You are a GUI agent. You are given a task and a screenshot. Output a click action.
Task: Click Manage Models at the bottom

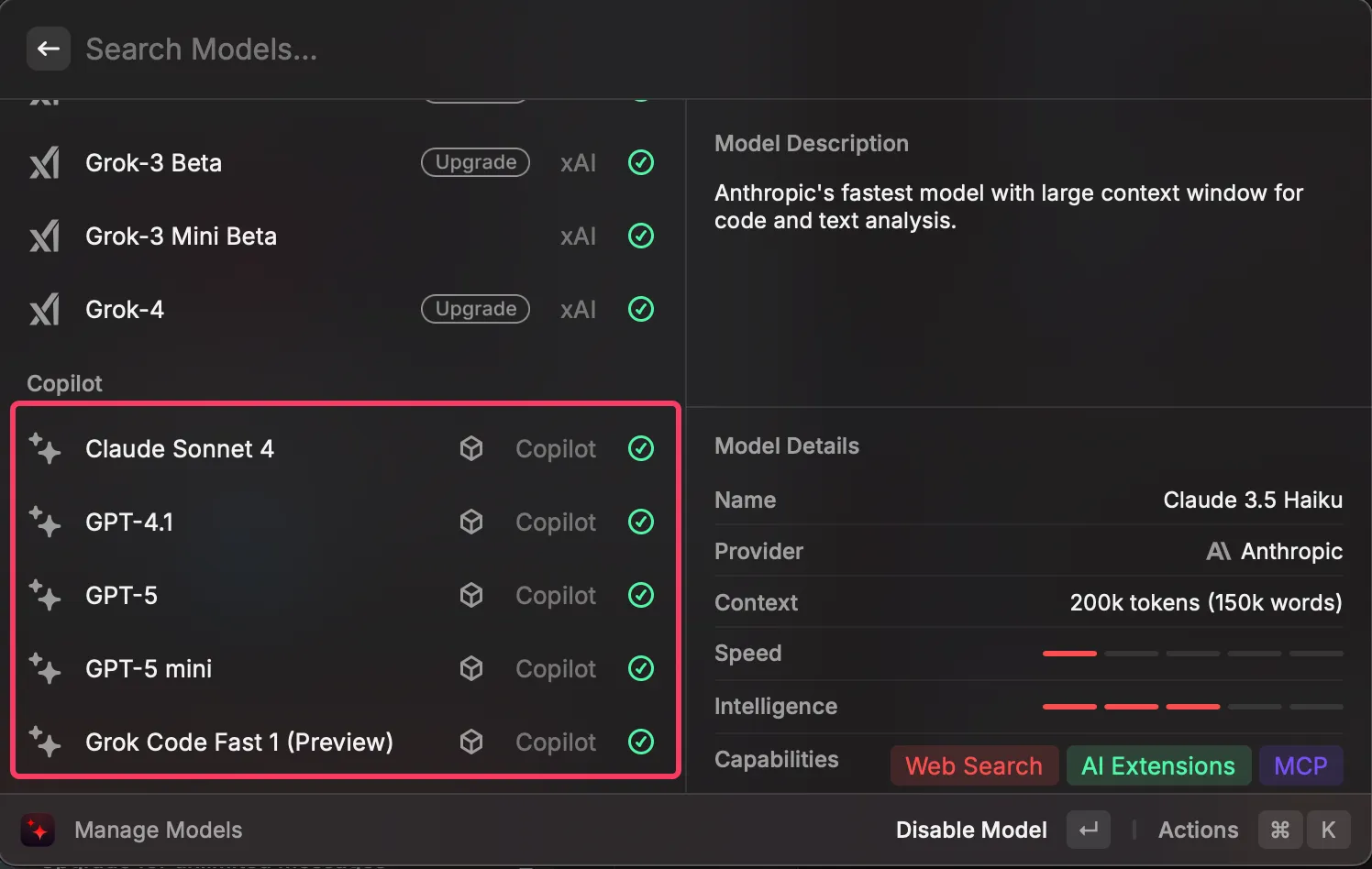(x=158, y=830)
